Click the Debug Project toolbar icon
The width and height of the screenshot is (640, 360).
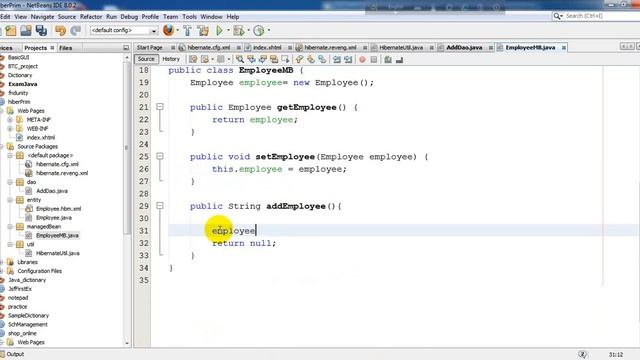point(239,31)
